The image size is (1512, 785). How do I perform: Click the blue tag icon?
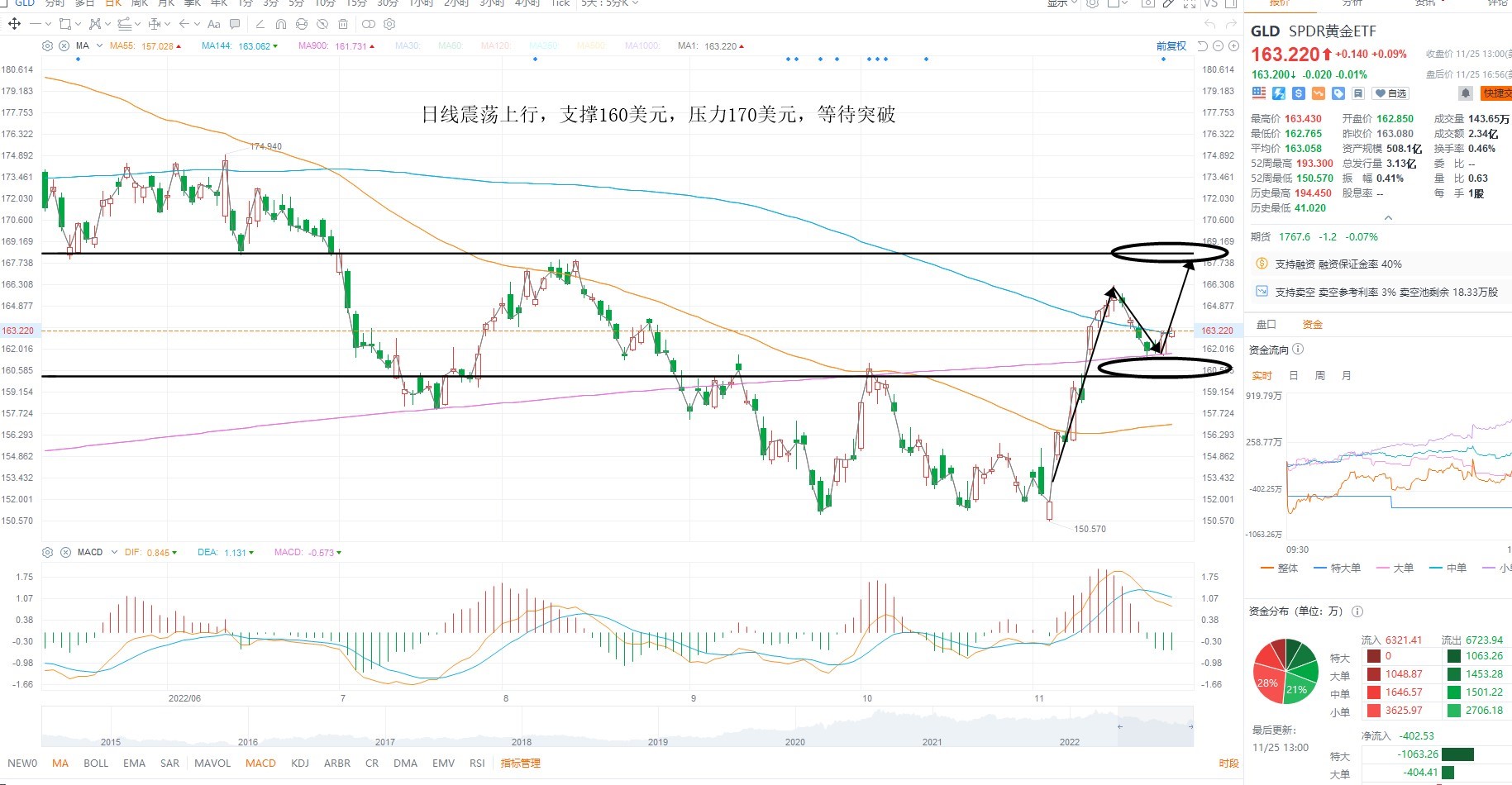coord(1338,93)
